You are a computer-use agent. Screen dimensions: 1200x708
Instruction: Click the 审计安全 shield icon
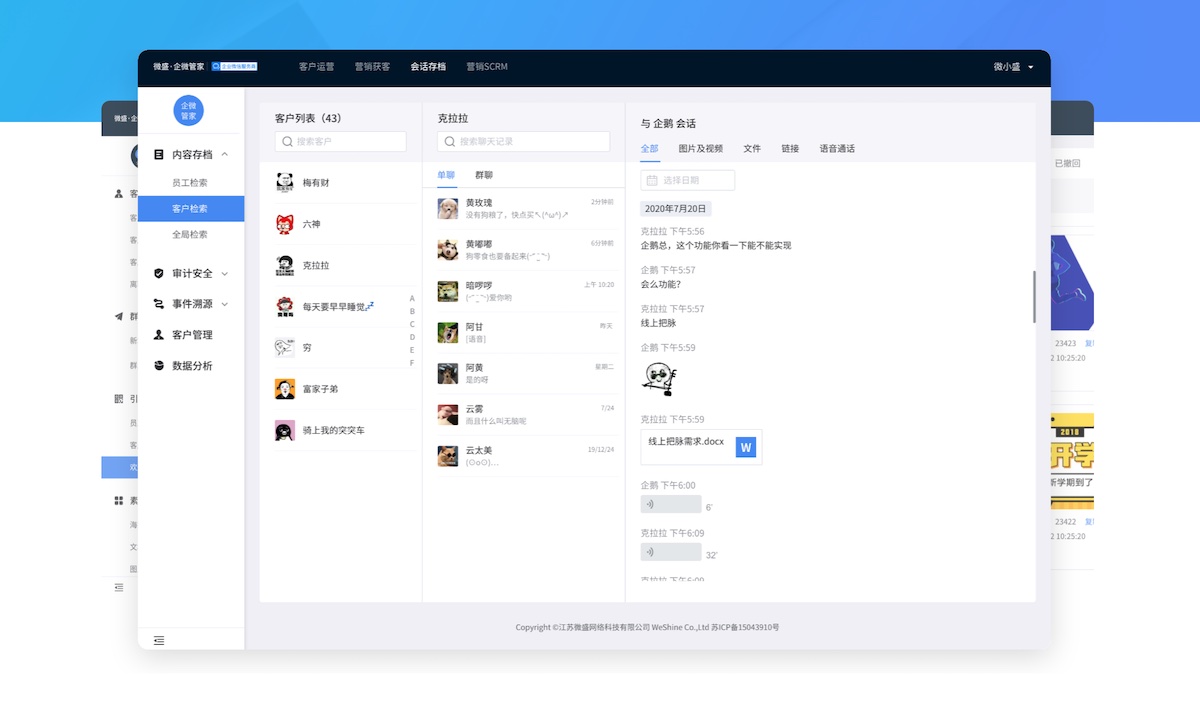159,273
